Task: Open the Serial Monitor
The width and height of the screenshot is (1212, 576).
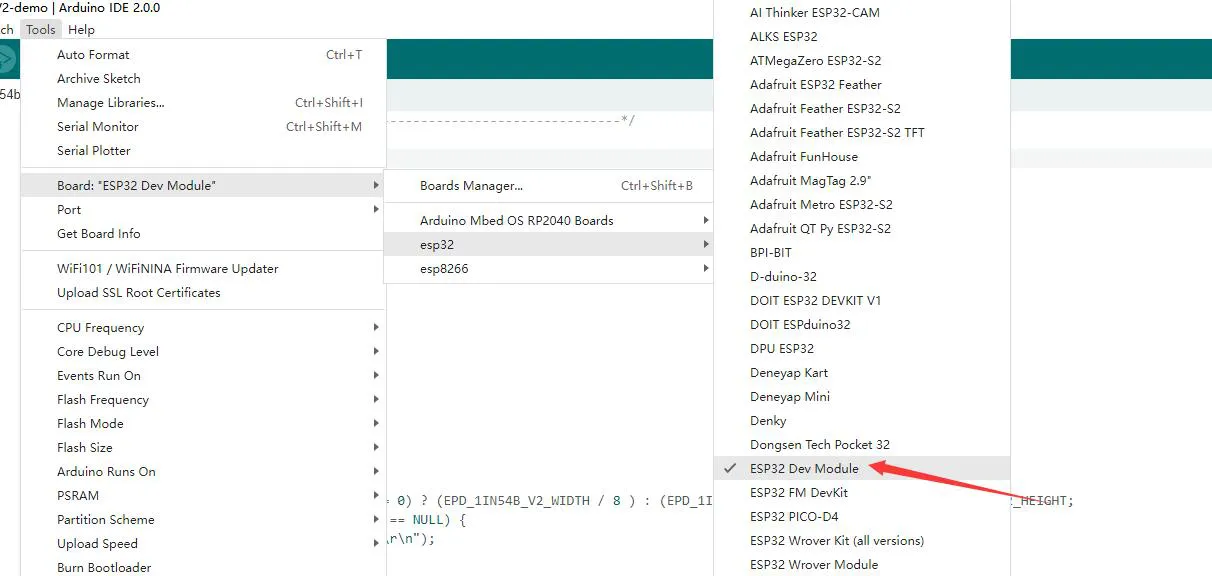Action: coord(203,127)
